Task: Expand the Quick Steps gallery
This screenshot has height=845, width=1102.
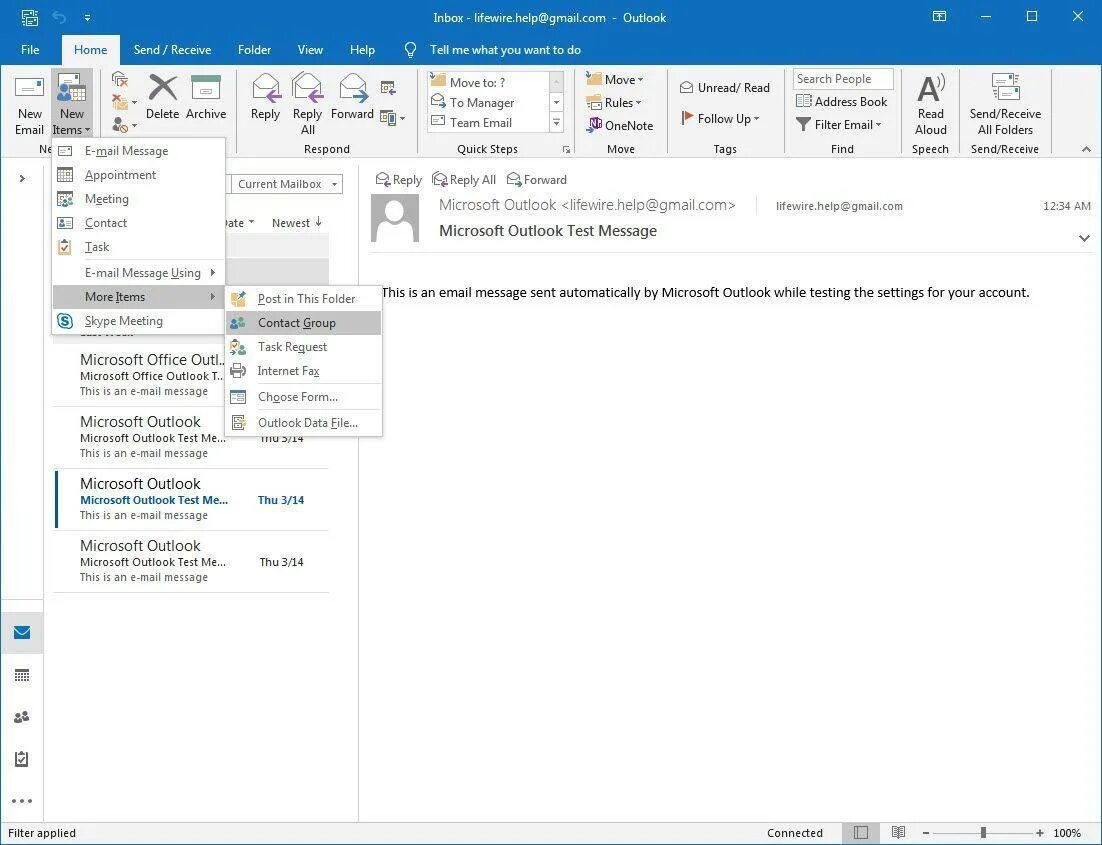Action: pos(556,123)
